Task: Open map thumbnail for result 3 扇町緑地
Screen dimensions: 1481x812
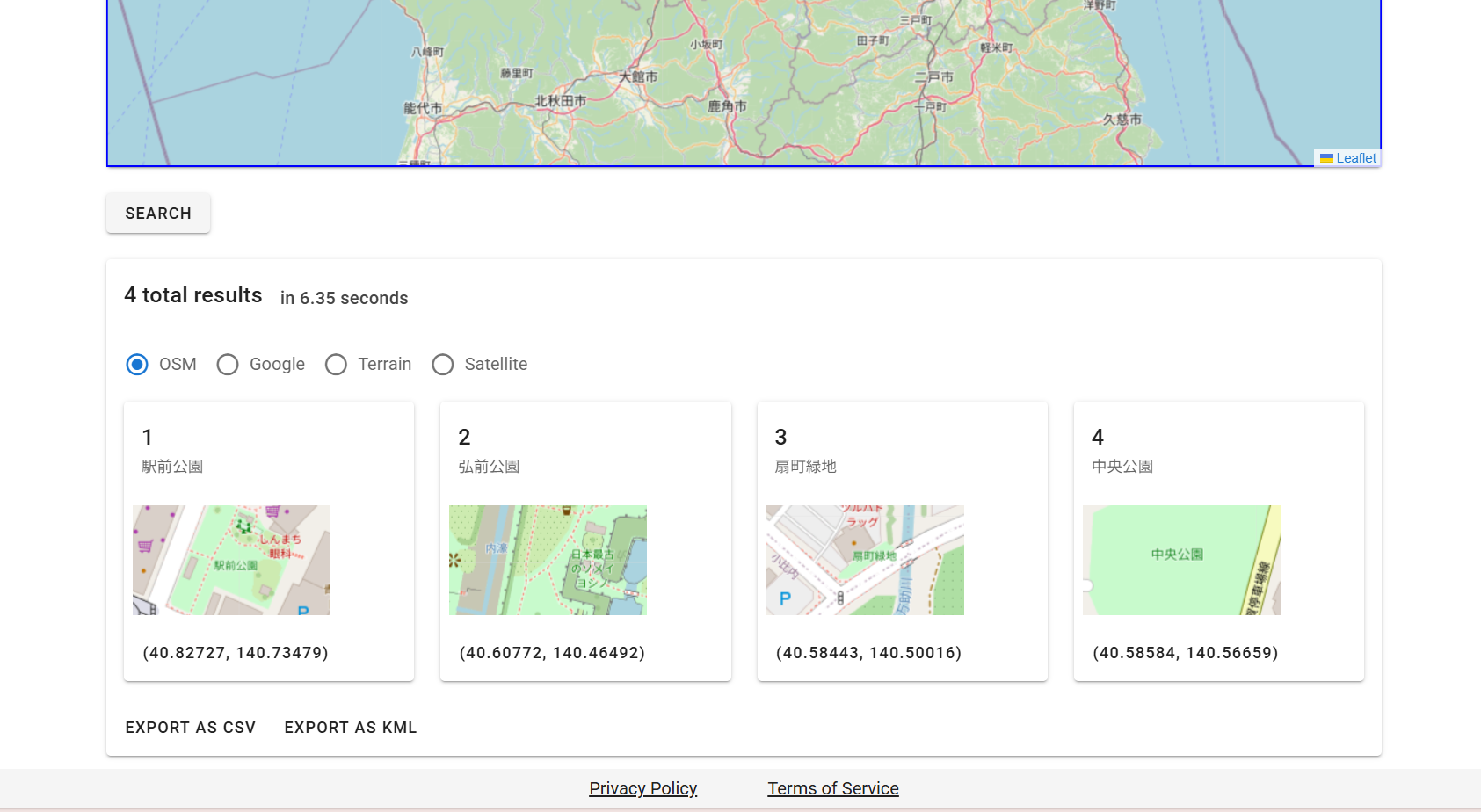Action: pos(865,560)
